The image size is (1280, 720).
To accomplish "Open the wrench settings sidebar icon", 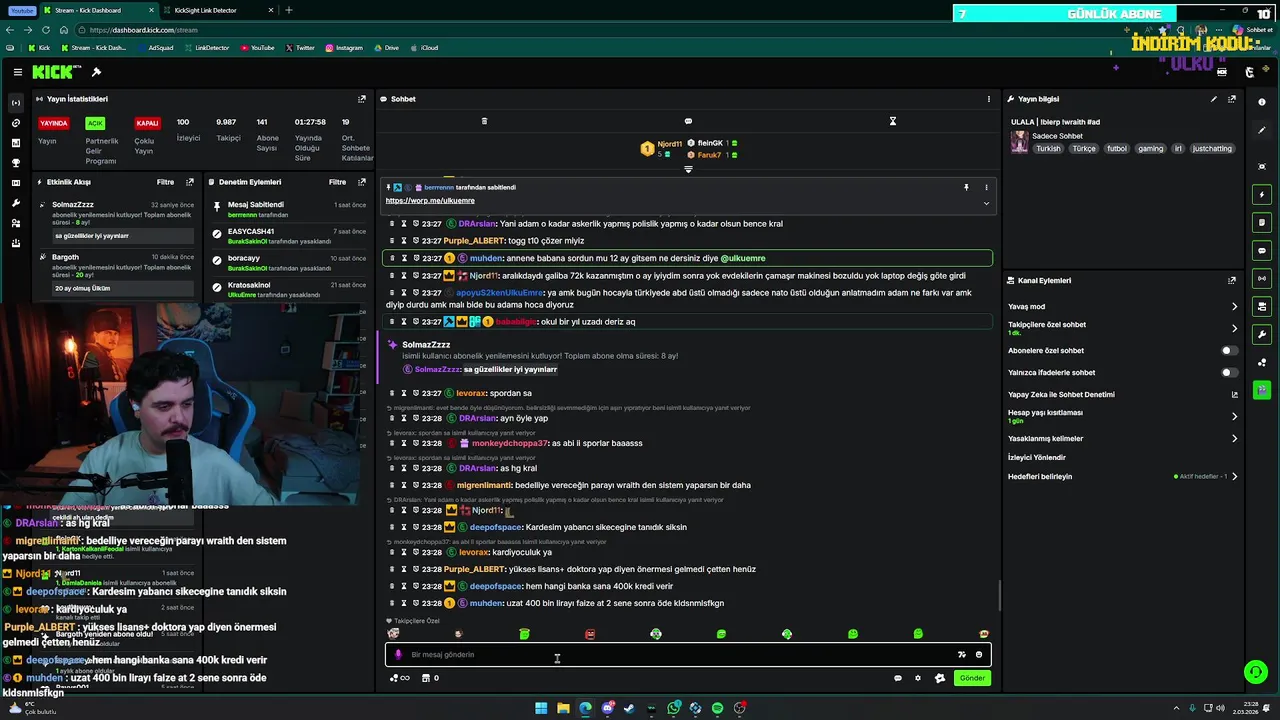I will (x=15, y=203).
